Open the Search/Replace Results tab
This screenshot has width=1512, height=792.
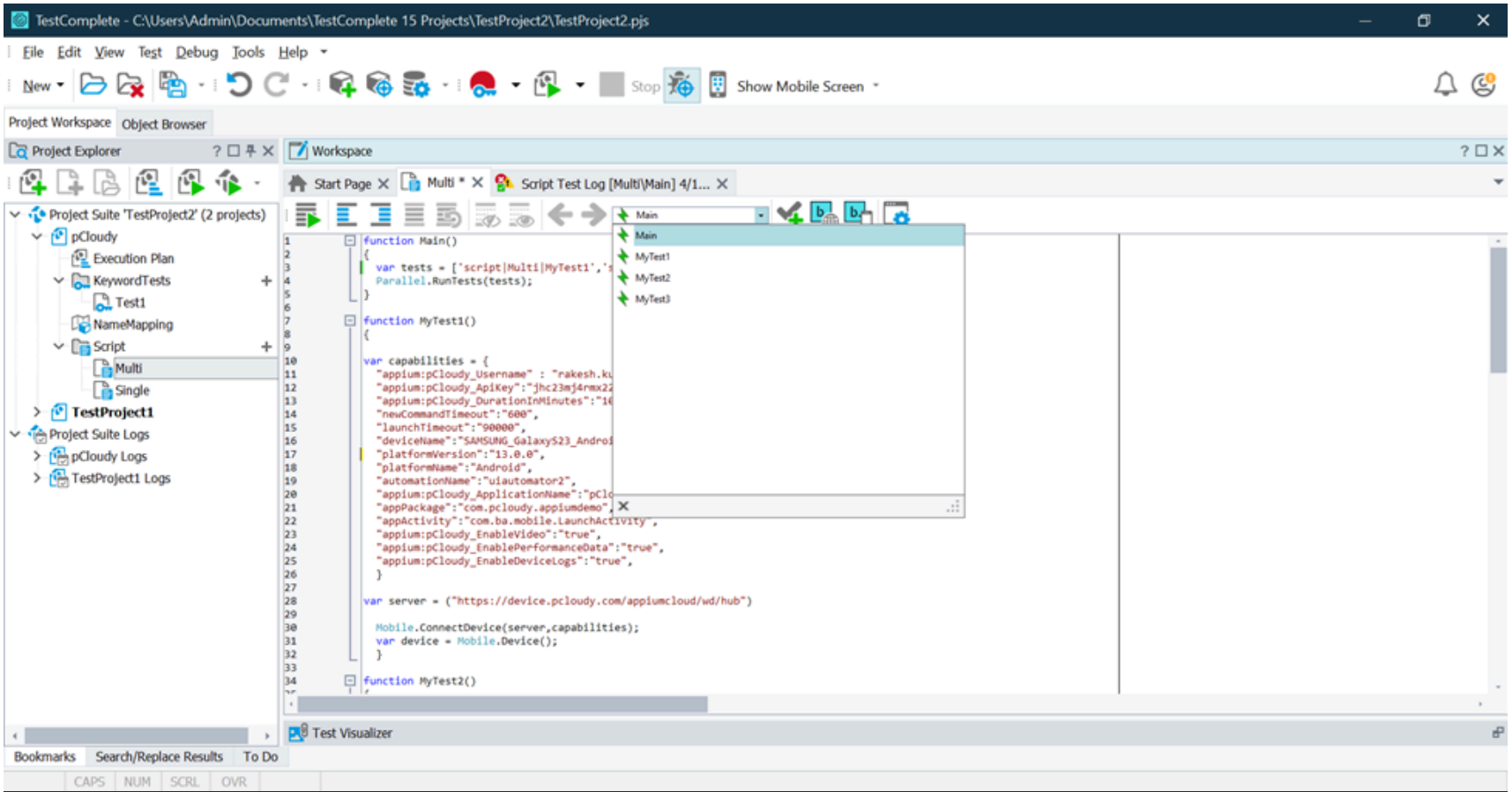point(159,757)
